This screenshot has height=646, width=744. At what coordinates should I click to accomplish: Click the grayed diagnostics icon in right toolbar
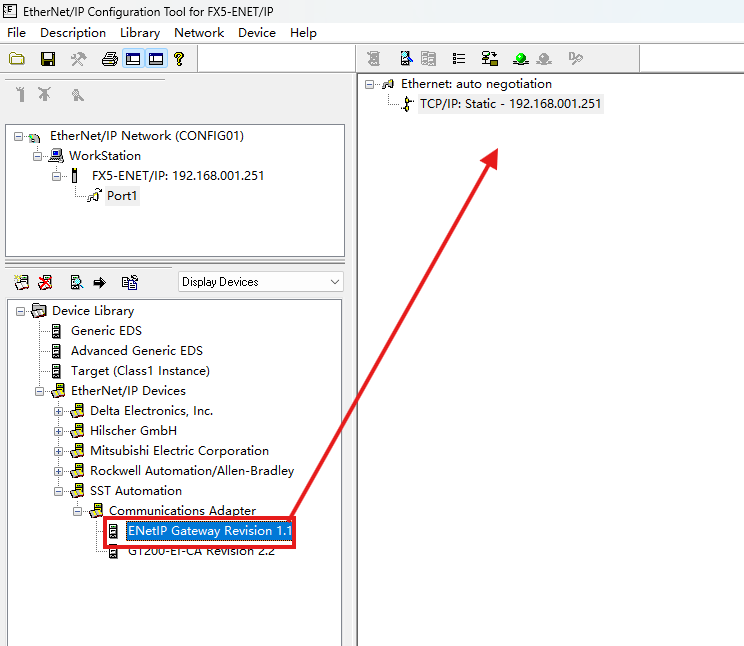pos(576,58)
